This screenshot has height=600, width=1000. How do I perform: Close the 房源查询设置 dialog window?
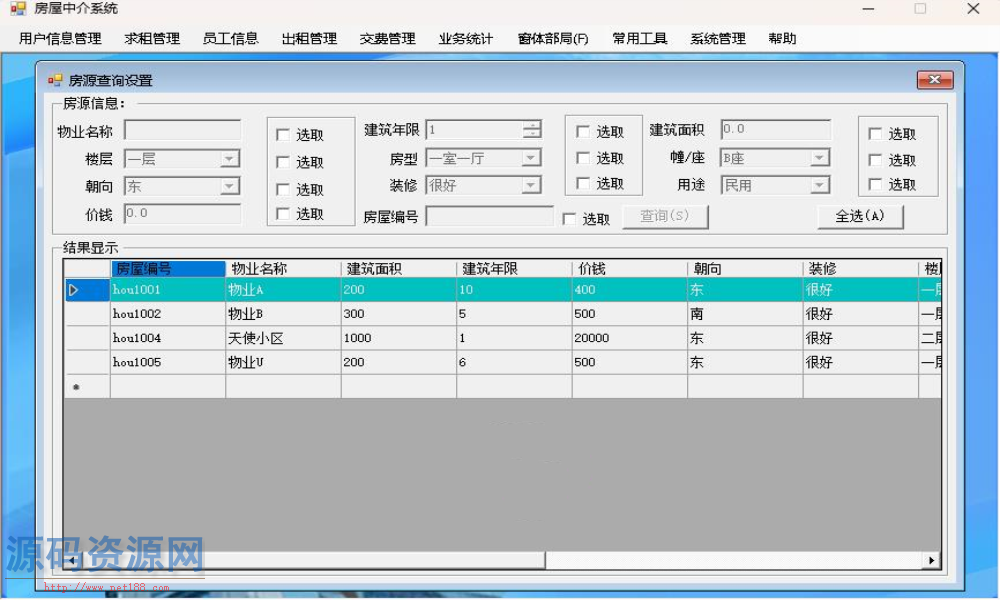tap(934, 80)
